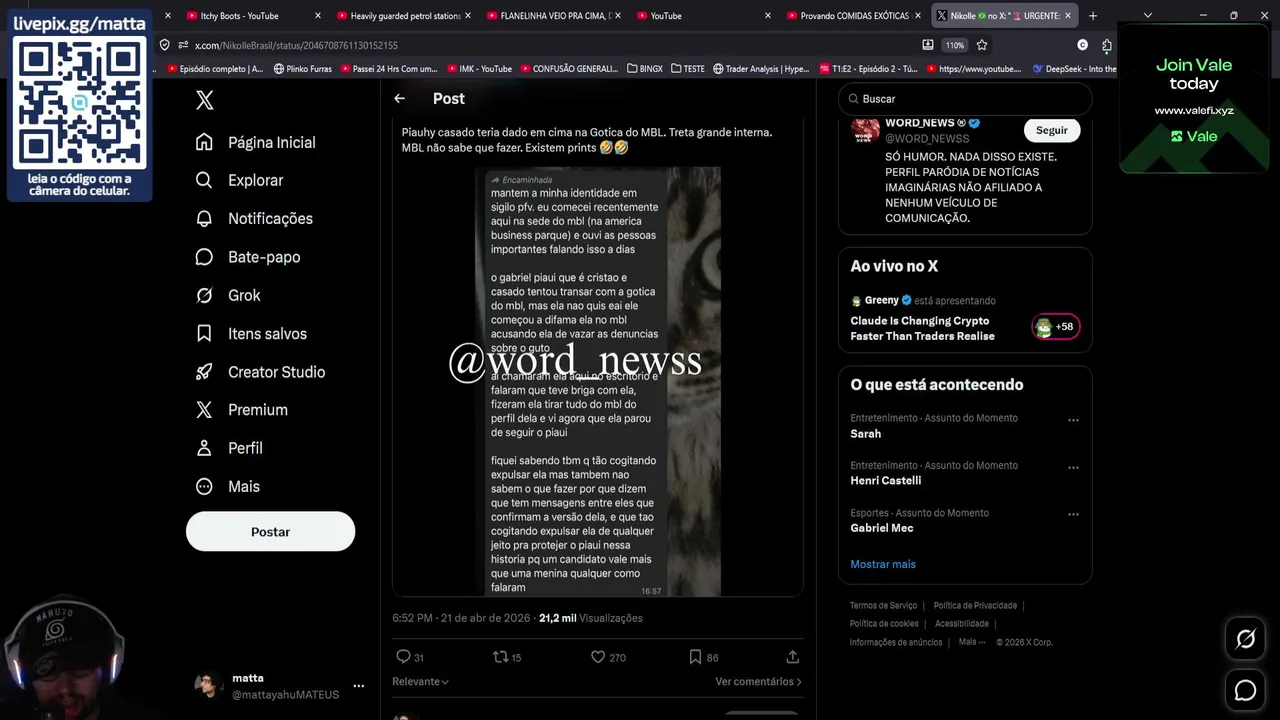
Task: Open TESTE bookmarks folder
Action: pyautogui.click(x=688, y=69)
